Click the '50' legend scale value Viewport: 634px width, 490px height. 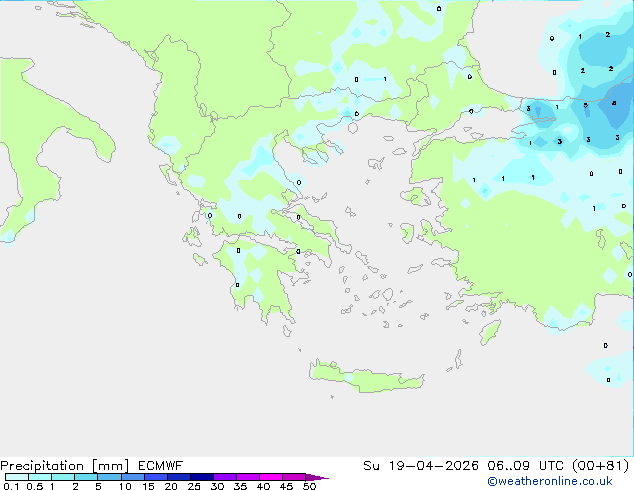(x=309, y=486)
